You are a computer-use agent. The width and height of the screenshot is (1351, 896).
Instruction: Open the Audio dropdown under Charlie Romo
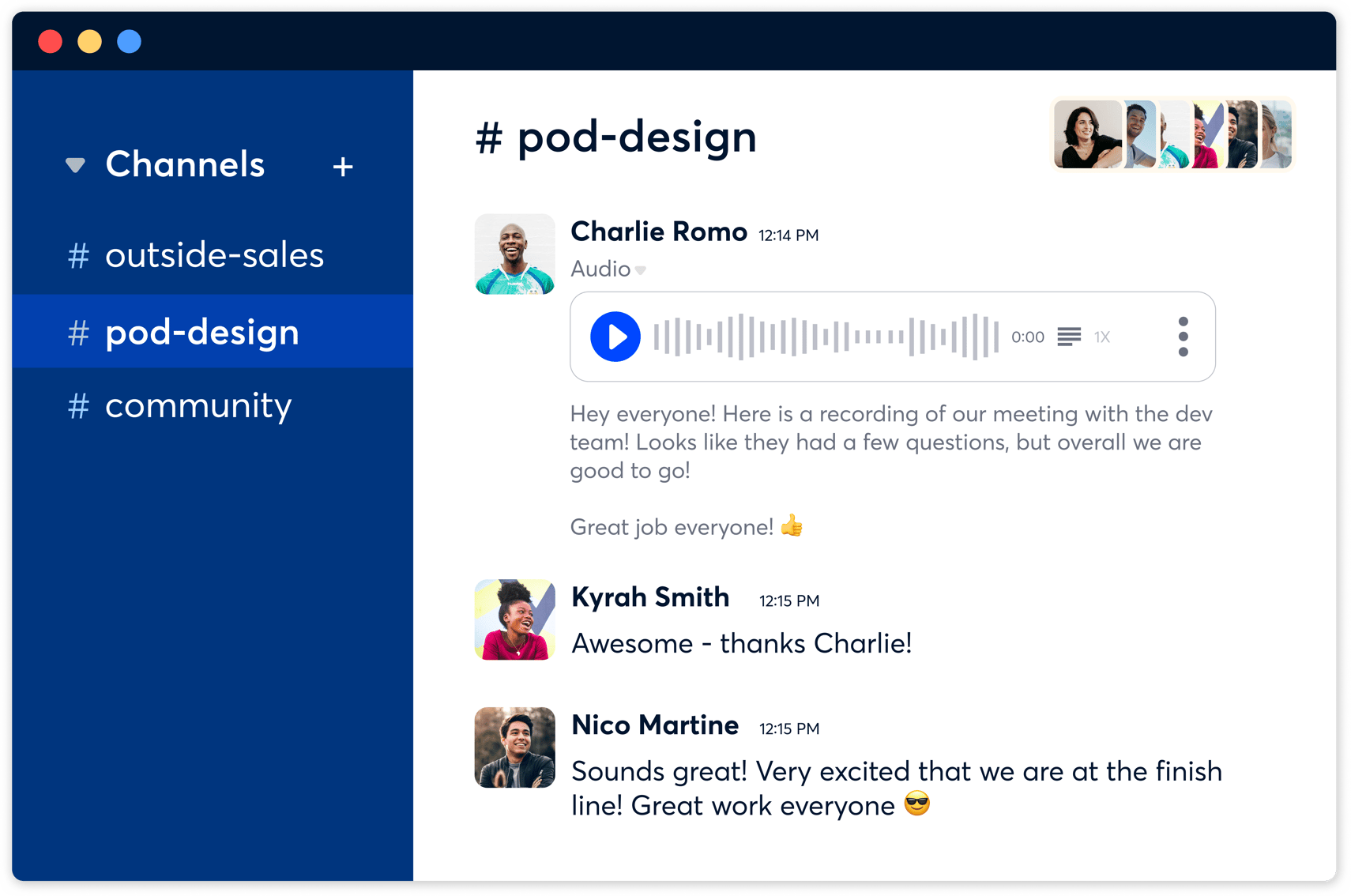[x=608, y=269]
